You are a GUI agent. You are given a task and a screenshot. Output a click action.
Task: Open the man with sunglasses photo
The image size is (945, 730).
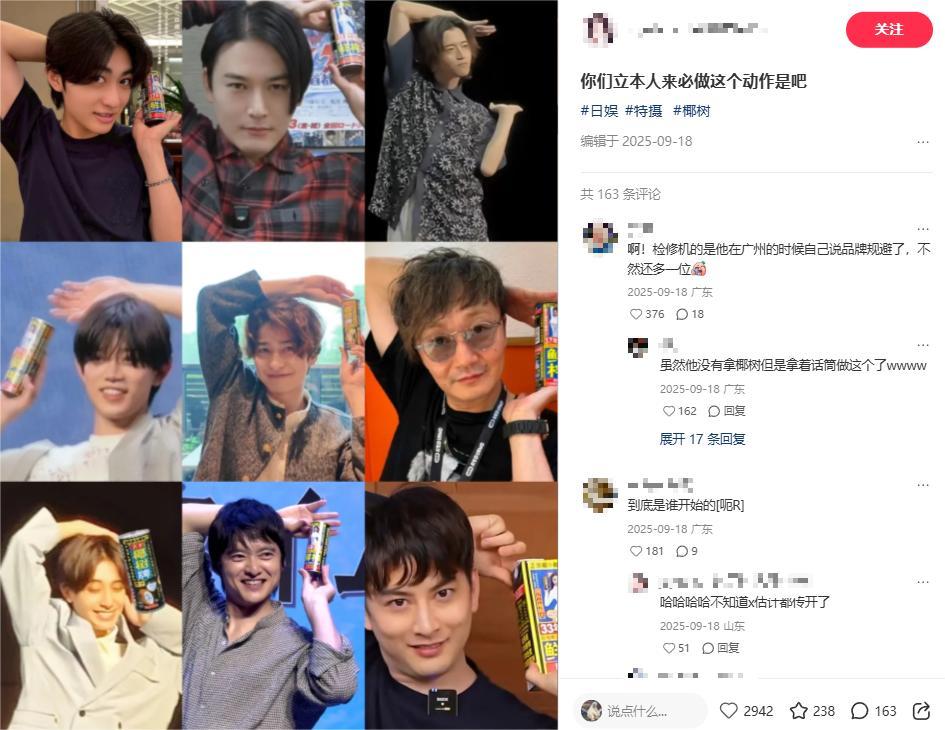click(x=461, y=362)
